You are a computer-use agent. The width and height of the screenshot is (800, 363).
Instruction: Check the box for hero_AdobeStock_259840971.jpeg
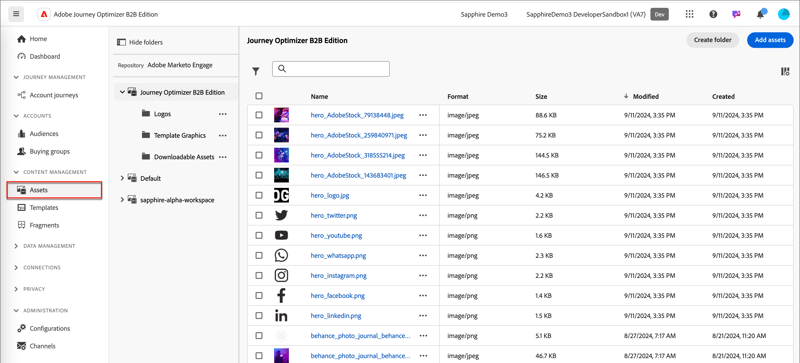click(x=259, y=135)
